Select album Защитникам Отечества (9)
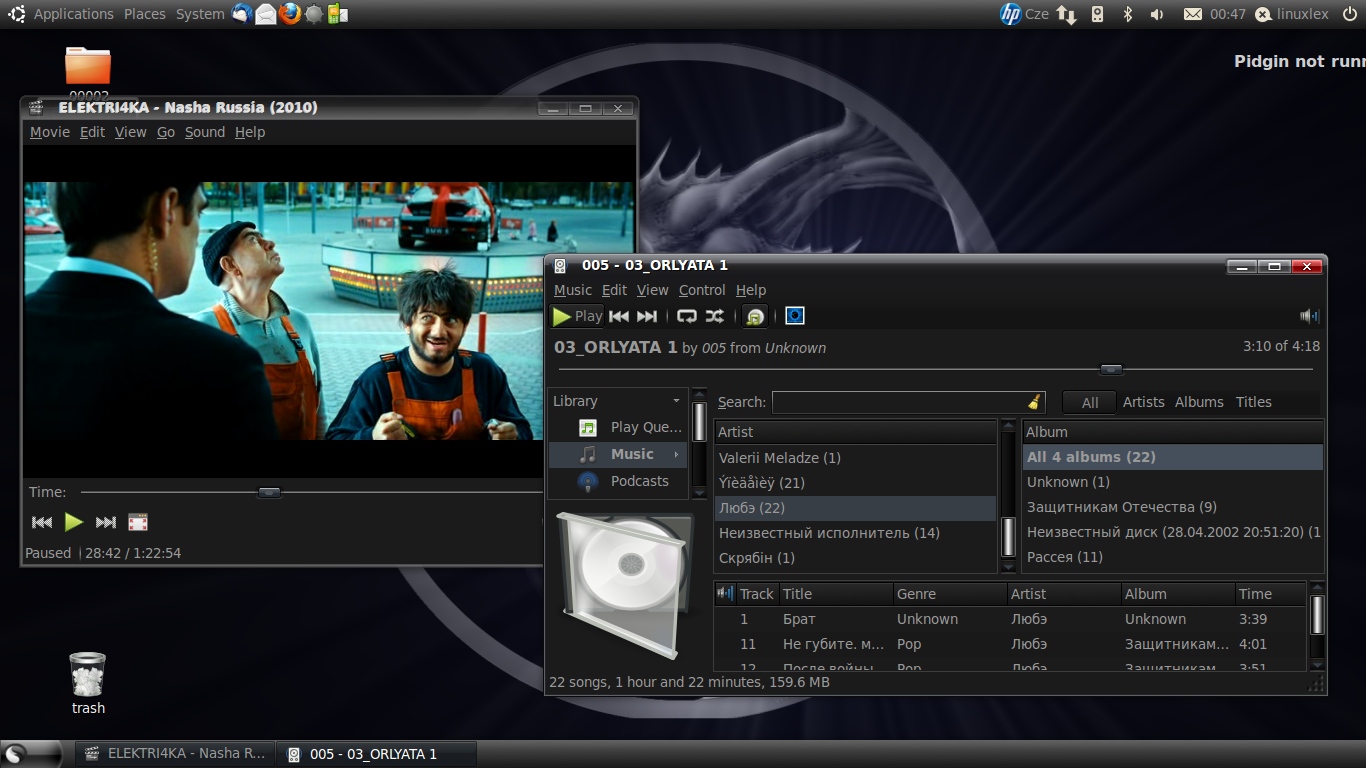The height and width of the screenshot is (768, 1366). click(x=1173, y=507)
